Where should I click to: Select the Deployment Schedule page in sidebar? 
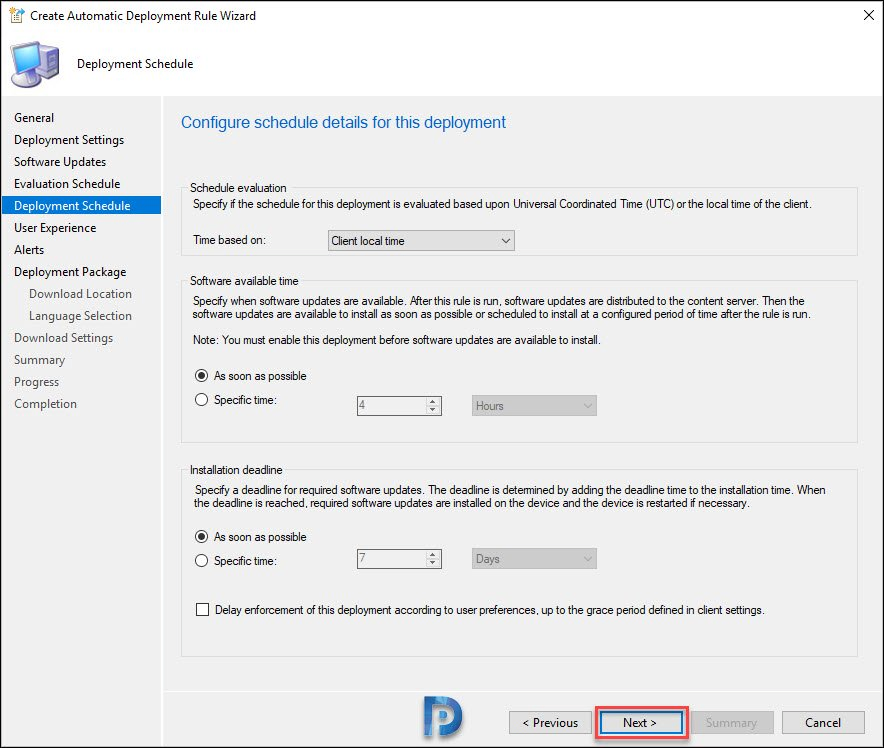coord(81,205)
